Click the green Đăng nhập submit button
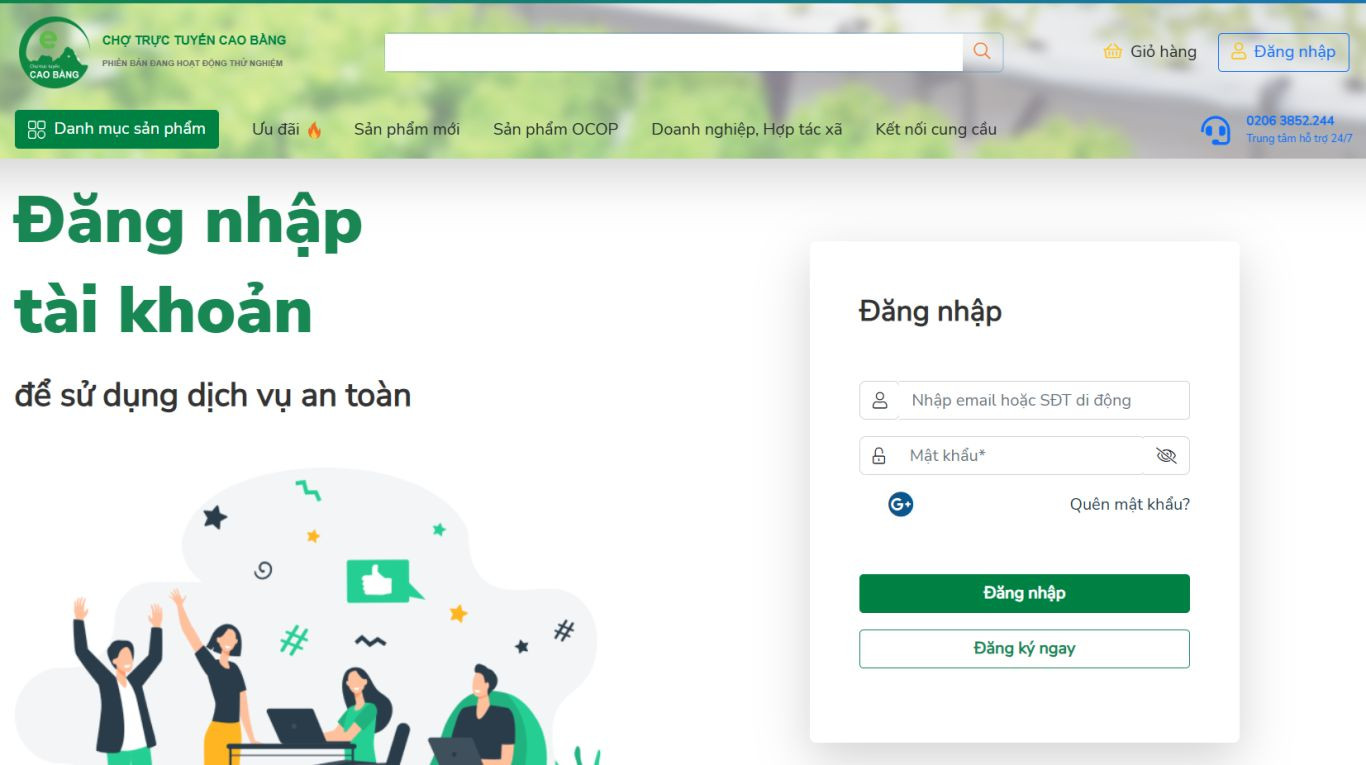The width and height of the screenshot is (1366, 765). pos(1024,593)
